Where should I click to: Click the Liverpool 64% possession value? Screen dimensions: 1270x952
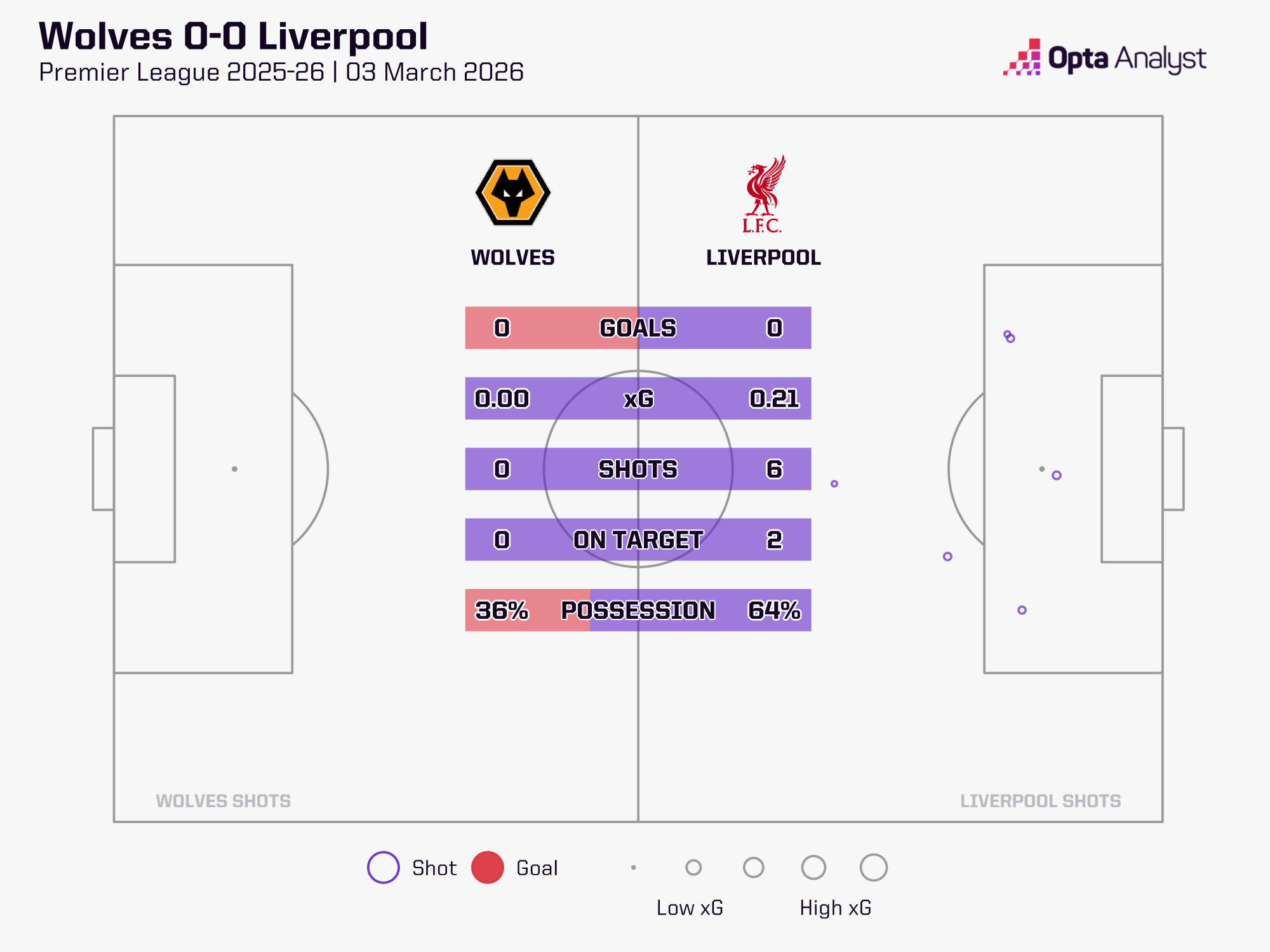pyautogui.click(x=774, y=610)
